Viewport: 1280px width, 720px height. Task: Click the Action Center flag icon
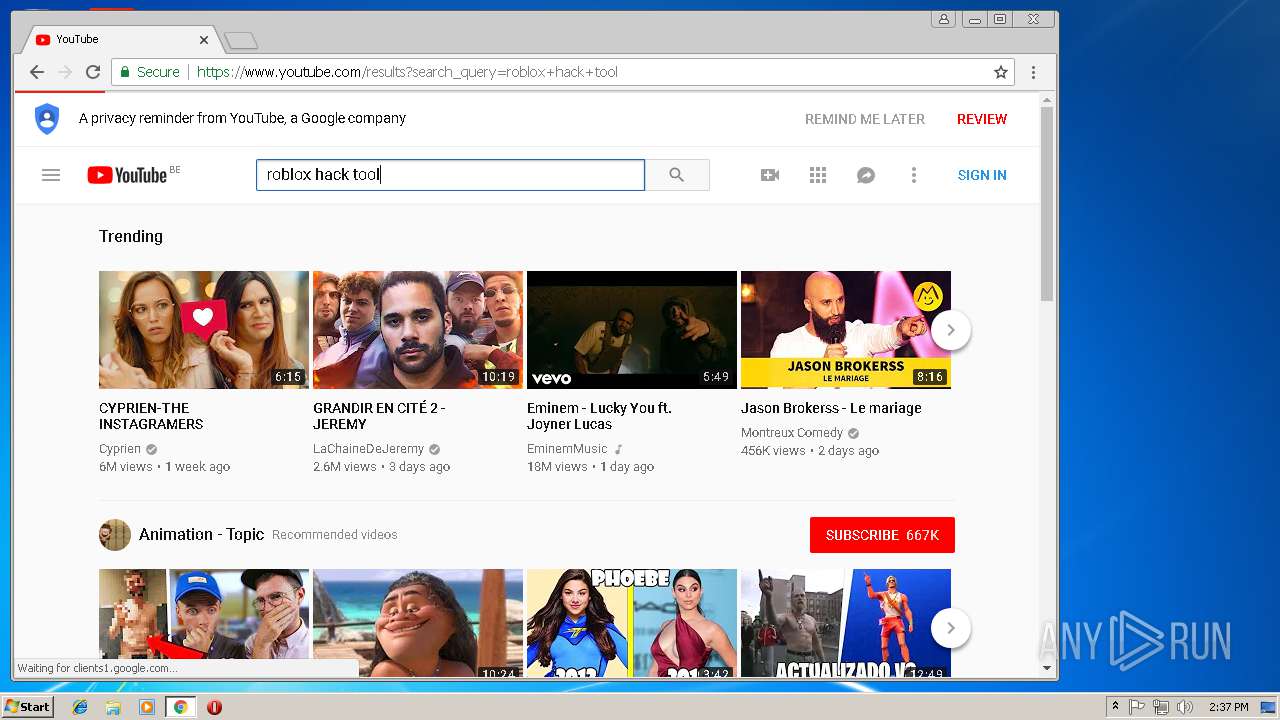(1137, 707)
